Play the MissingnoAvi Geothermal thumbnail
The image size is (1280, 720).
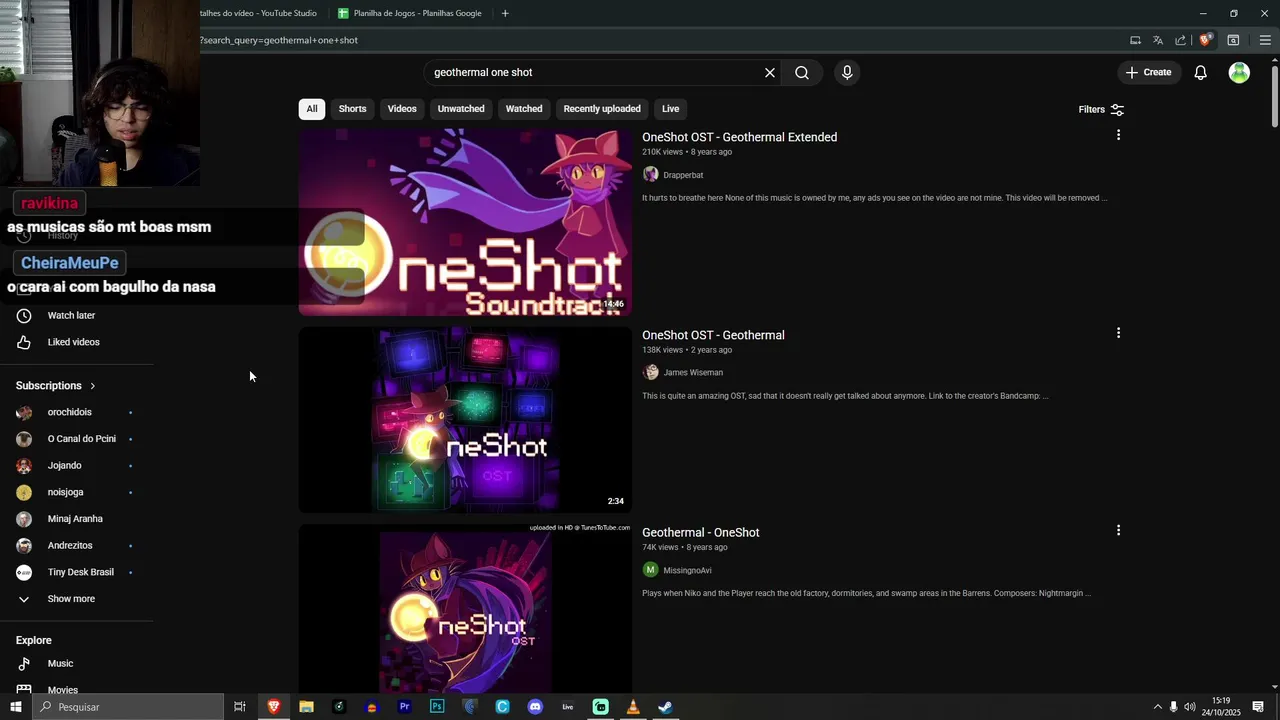(465, 608)
